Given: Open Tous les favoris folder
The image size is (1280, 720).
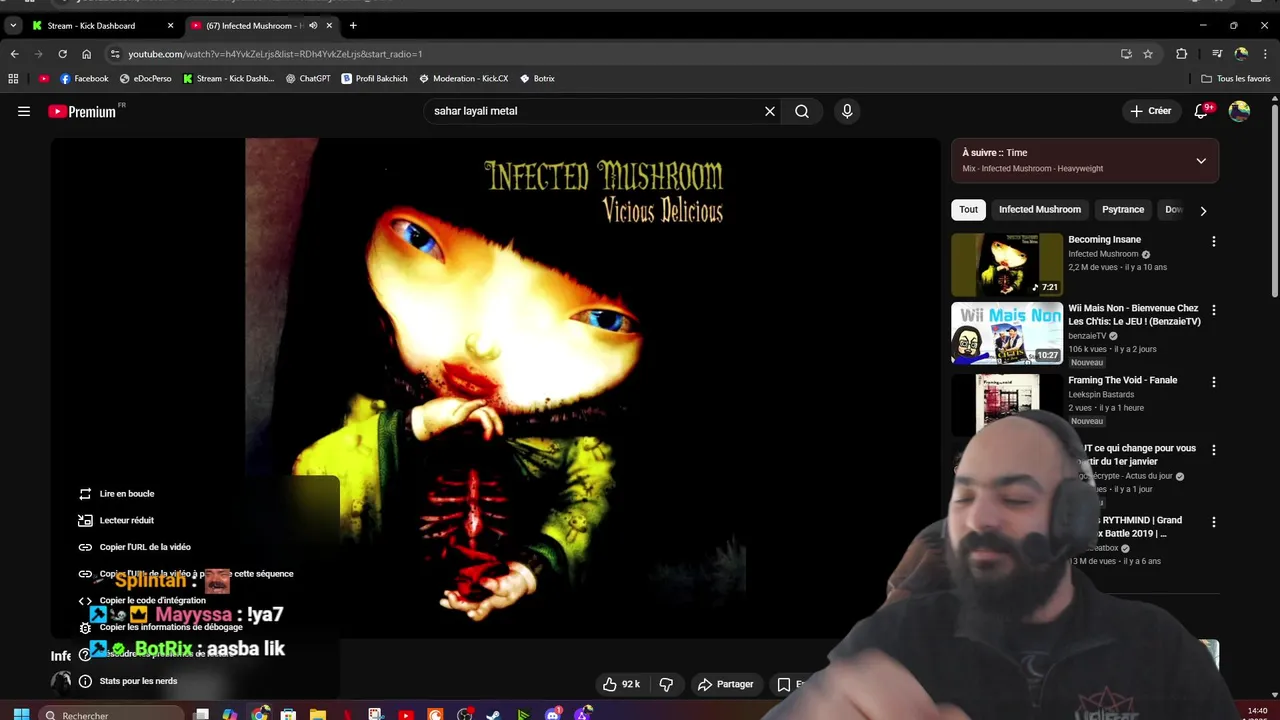Looking at the screenshot, I should tap(1236, 78).
